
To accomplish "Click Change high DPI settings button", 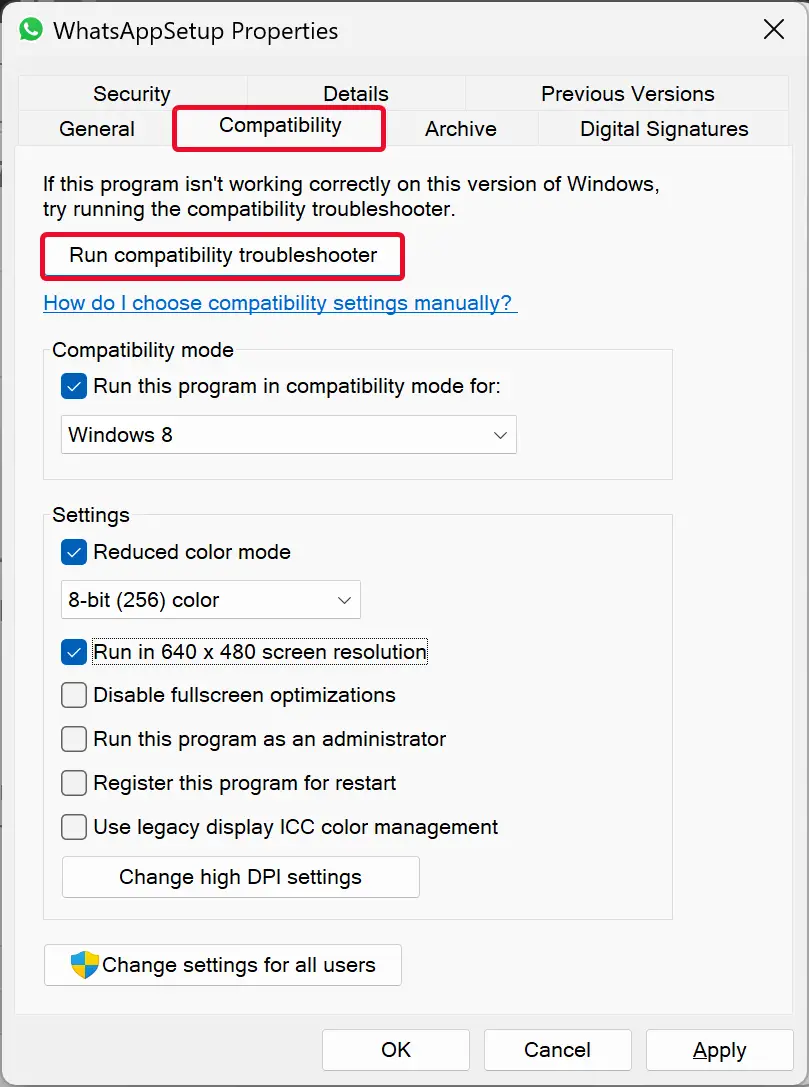I will pos(241,877).
